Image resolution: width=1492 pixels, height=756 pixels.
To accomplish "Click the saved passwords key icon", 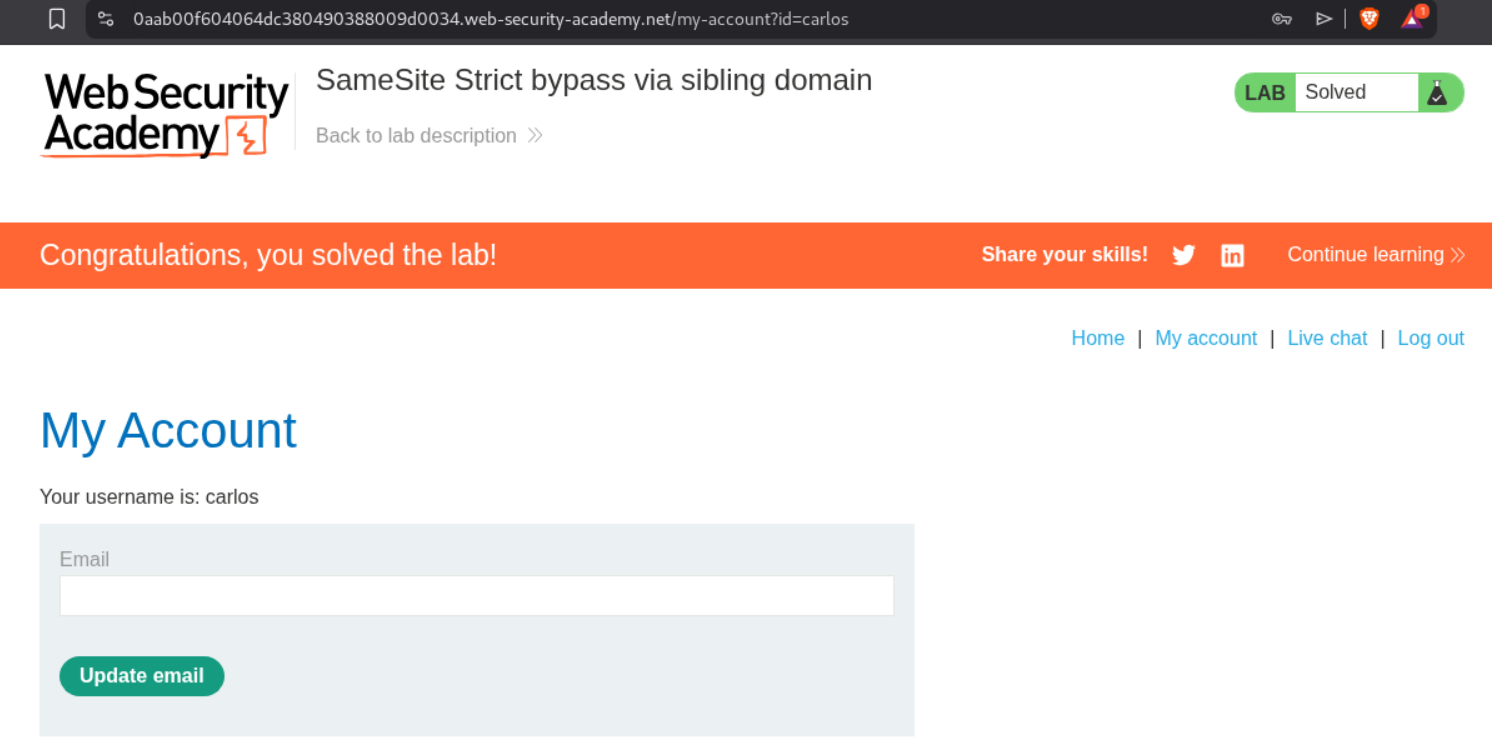I will 1281,19.
